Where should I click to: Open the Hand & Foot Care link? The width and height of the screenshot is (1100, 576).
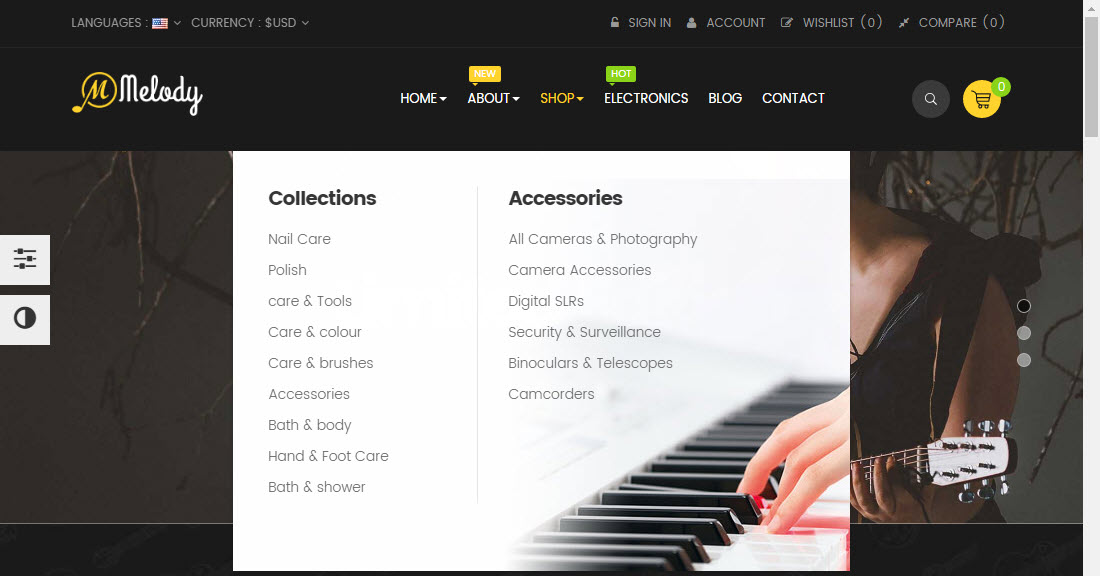click(x=328, y=456)
